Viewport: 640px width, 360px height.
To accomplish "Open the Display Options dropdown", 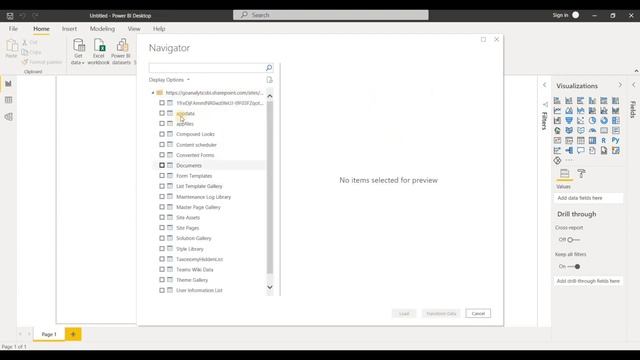I will pos(169,80).
